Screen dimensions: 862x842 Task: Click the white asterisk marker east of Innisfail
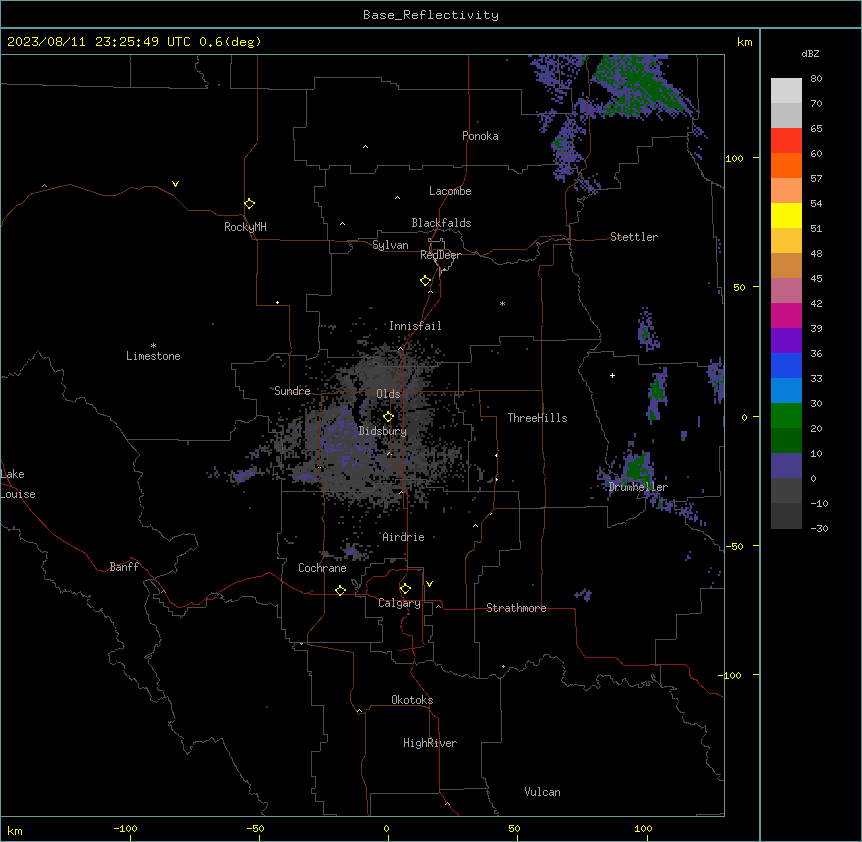pos(502,304)
